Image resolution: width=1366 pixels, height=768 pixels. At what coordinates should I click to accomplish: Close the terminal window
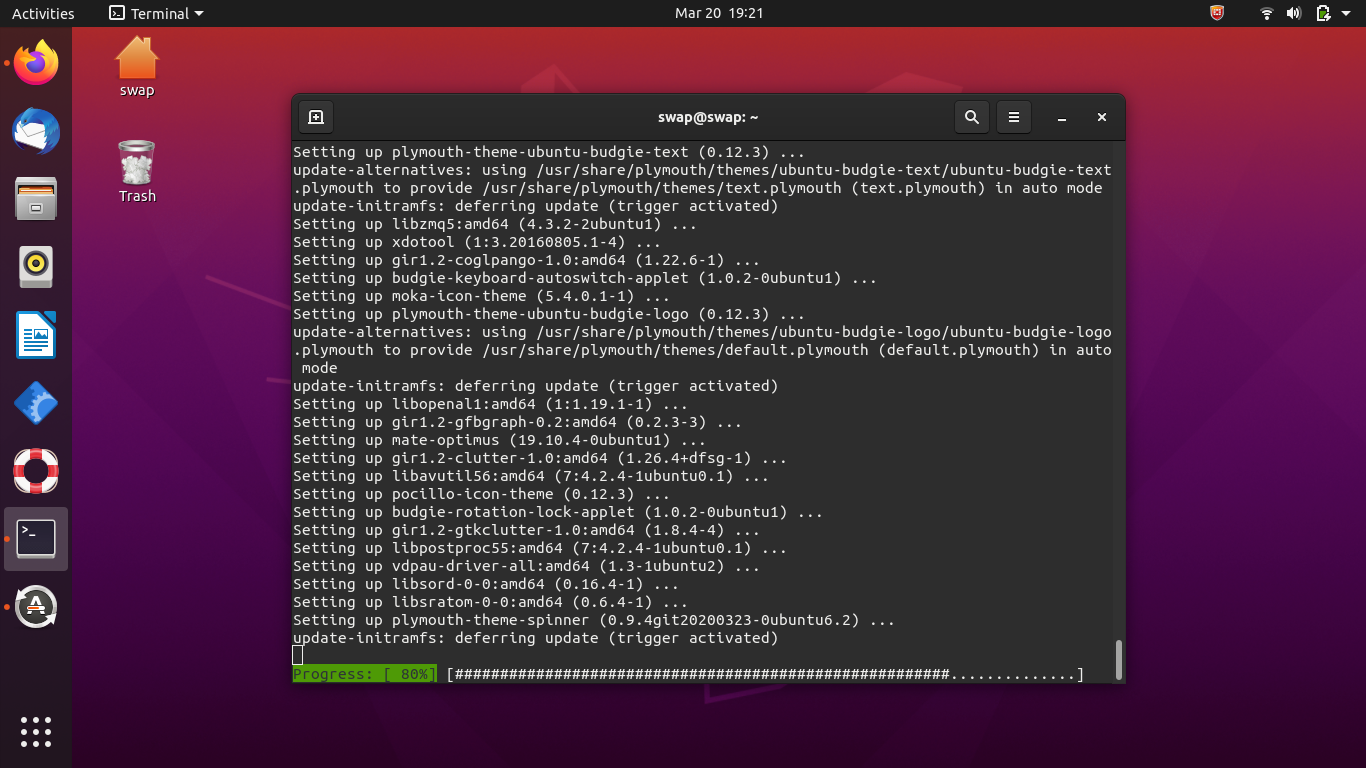pos(1102,118)
